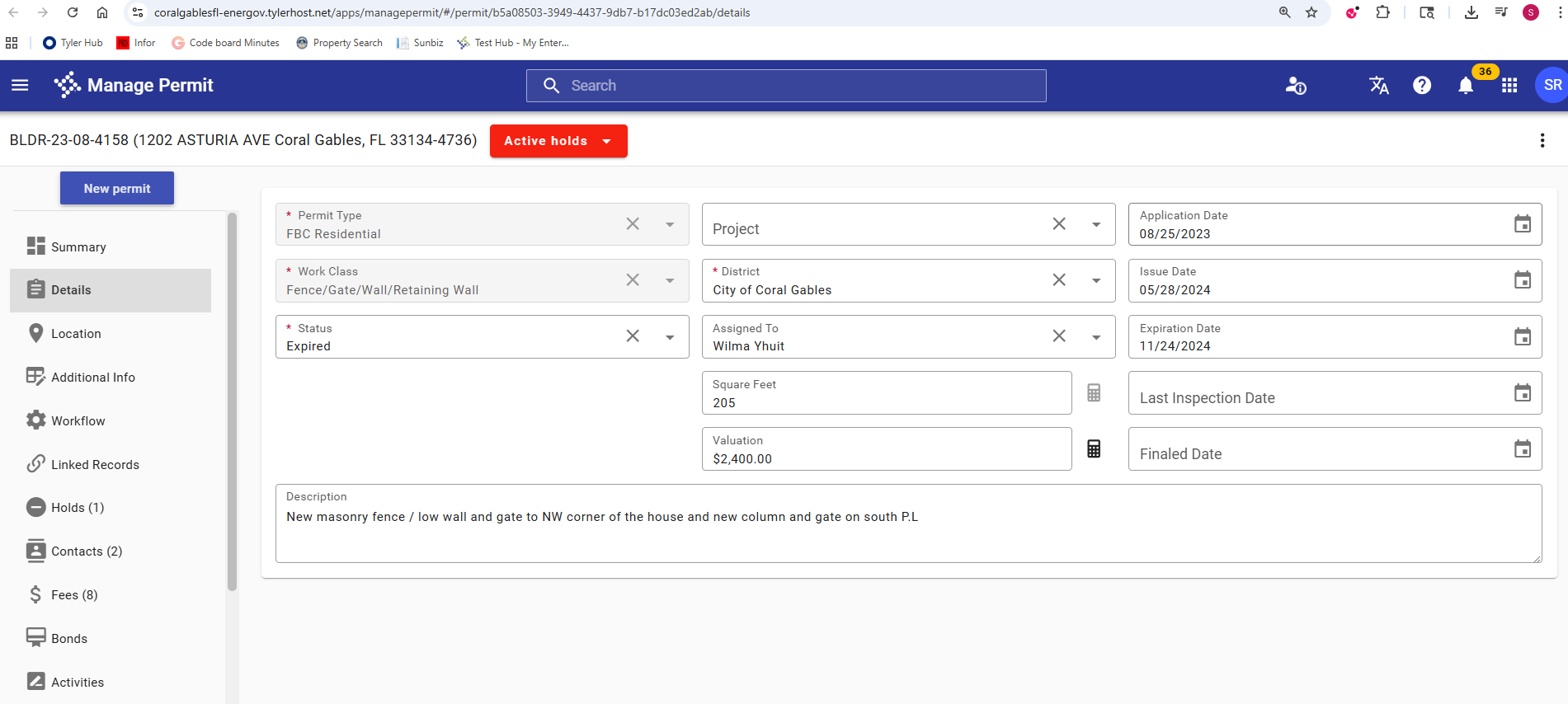Screen dimensions: 1568x704
Task: Click into the Manage Permit search box
Action: coord(786,86)
